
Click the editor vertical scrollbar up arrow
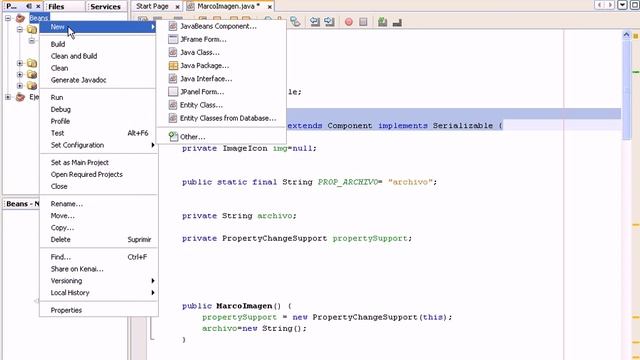click(x=627, y=36)
